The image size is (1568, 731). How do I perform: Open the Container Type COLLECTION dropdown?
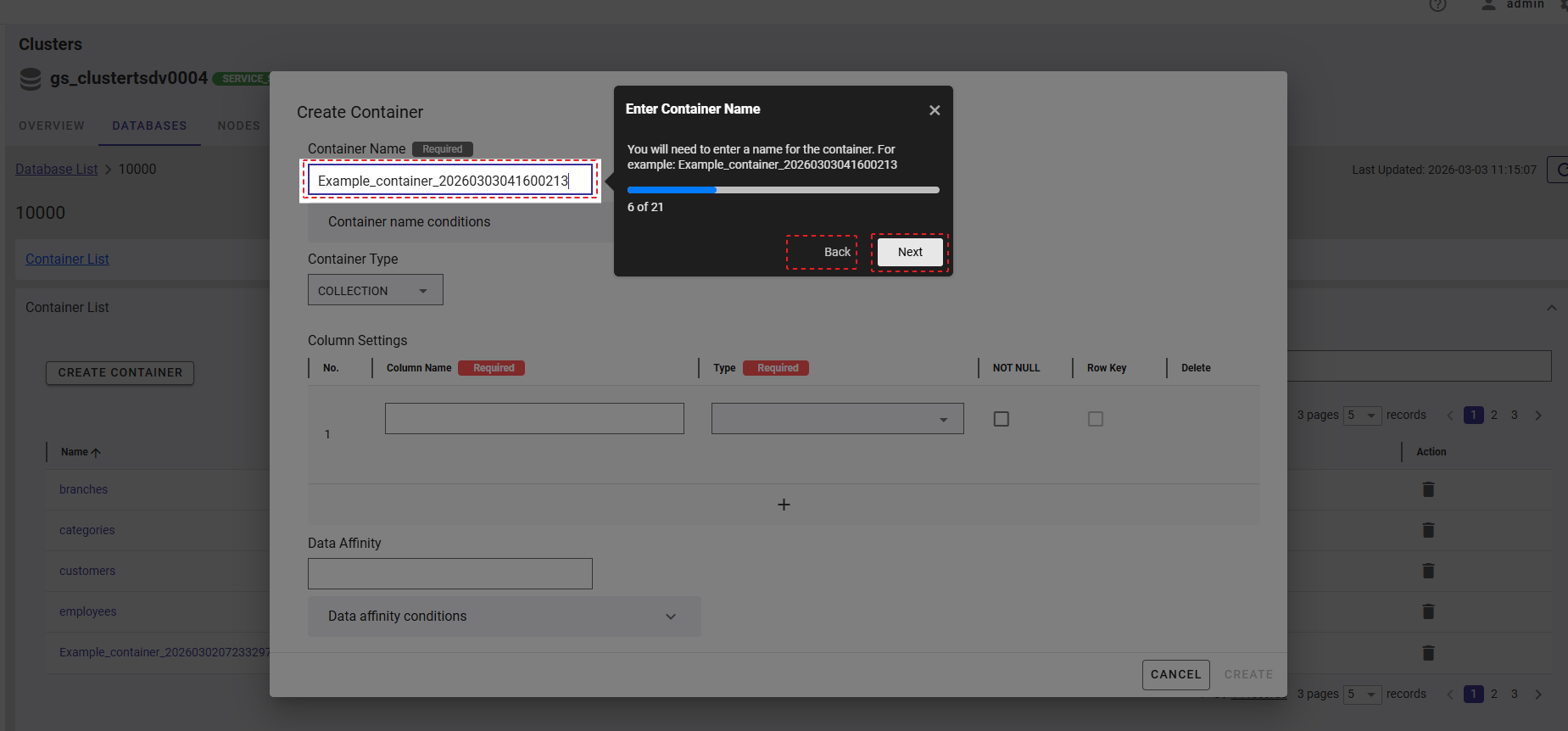click(375, 290)
